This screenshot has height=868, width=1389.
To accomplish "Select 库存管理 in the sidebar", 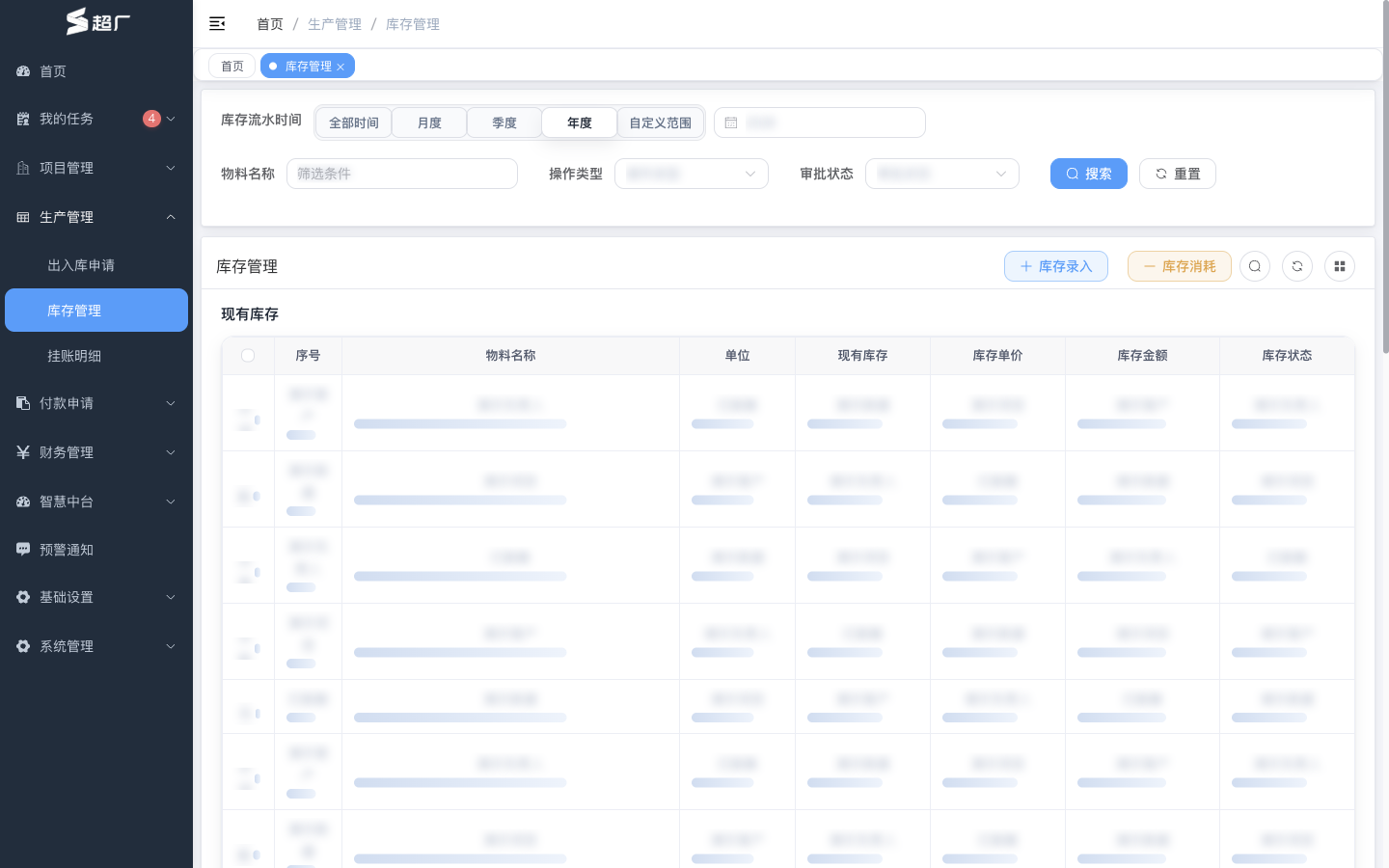I will [x=96, y=310].
